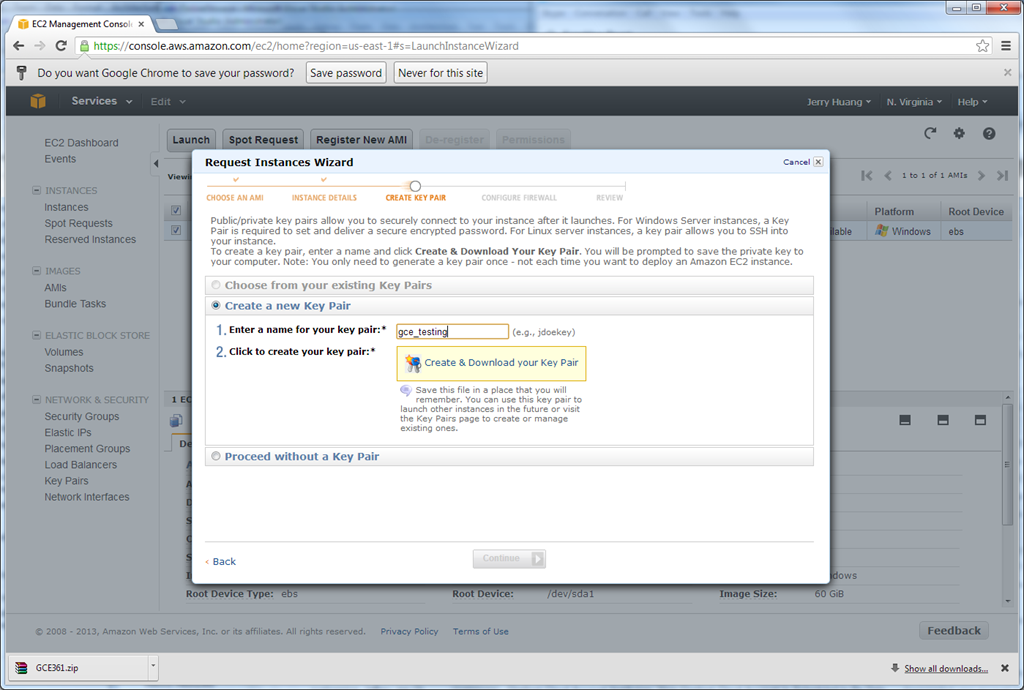Click the key pair name input field
1024x690 pixels.
tap(452, 332)
